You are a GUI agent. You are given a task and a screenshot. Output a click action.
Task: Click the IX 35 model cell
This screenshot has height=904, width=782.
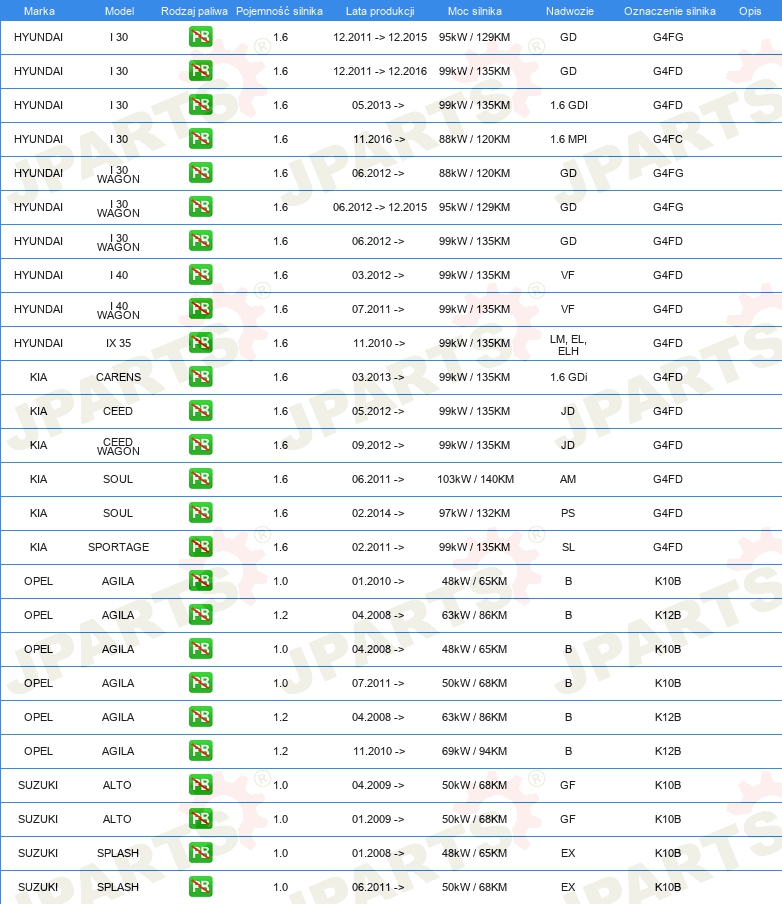[x=118, y=343]
